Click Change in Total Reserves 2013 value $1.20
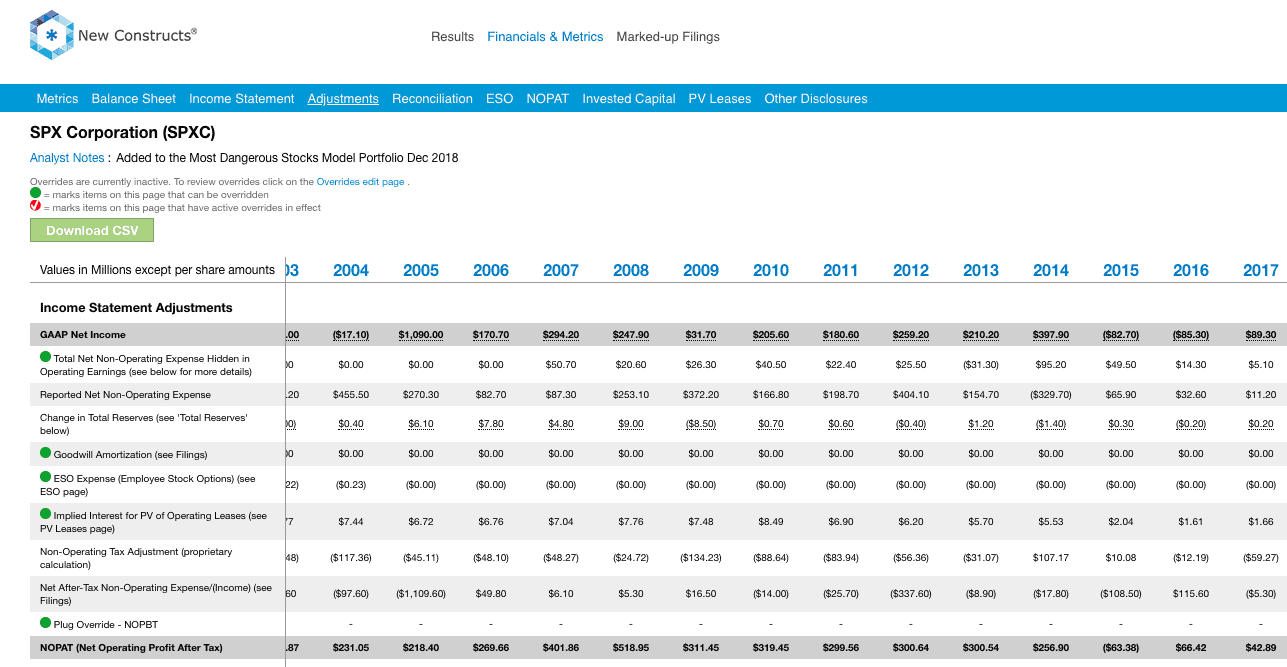Screen dimensions: 1287x667 [981, 424]
